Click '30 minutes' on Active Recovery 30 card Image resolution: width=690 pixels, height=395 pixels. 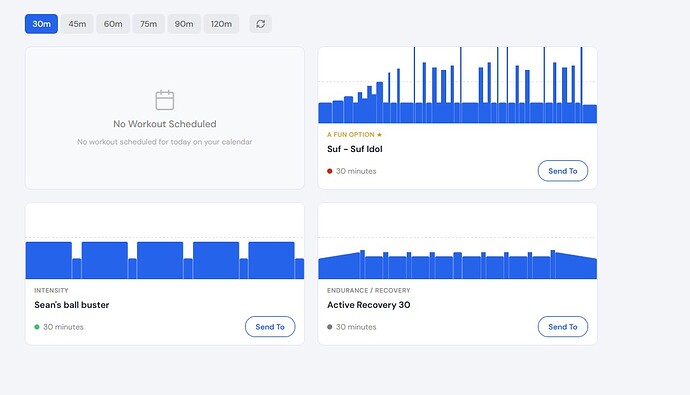click(x=356, y=327)
